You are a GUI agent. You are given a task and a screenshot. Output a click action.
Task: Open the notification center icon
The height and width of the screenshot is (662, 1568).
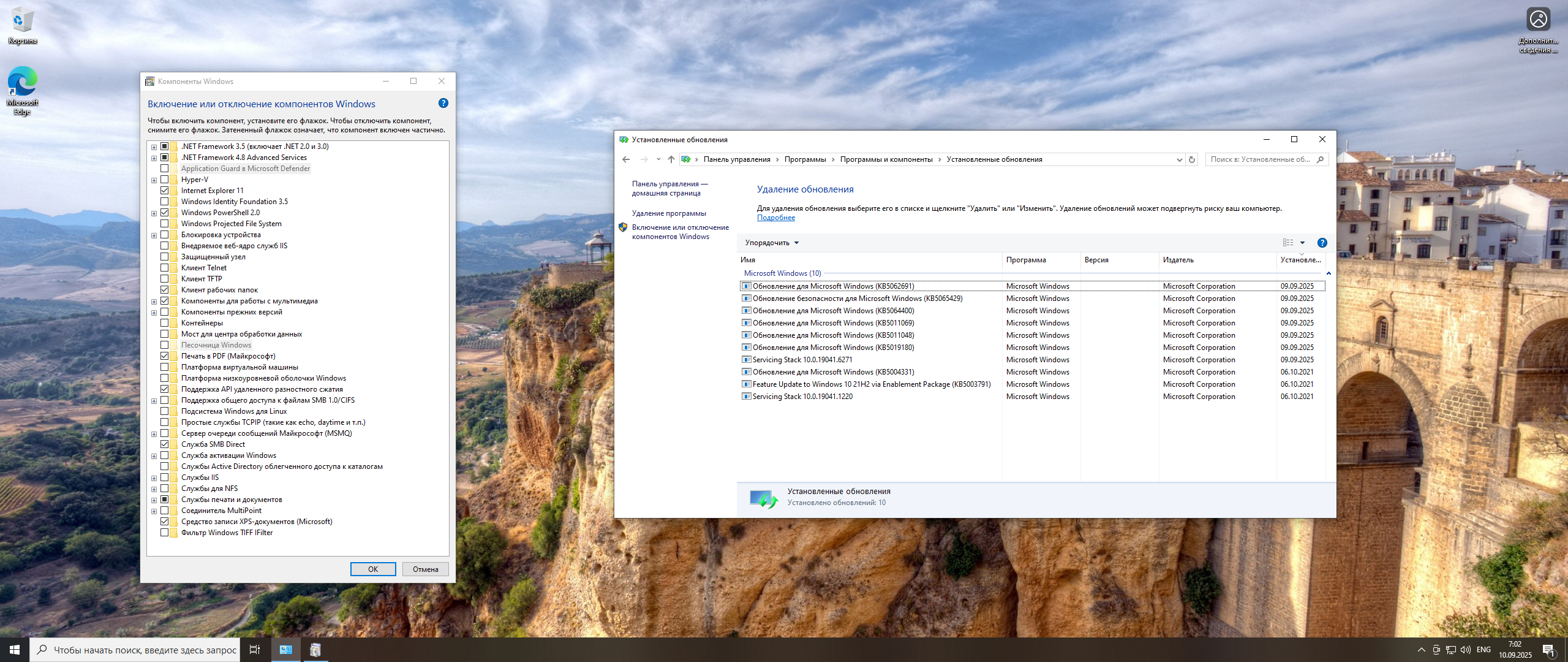coord(1549,650)
